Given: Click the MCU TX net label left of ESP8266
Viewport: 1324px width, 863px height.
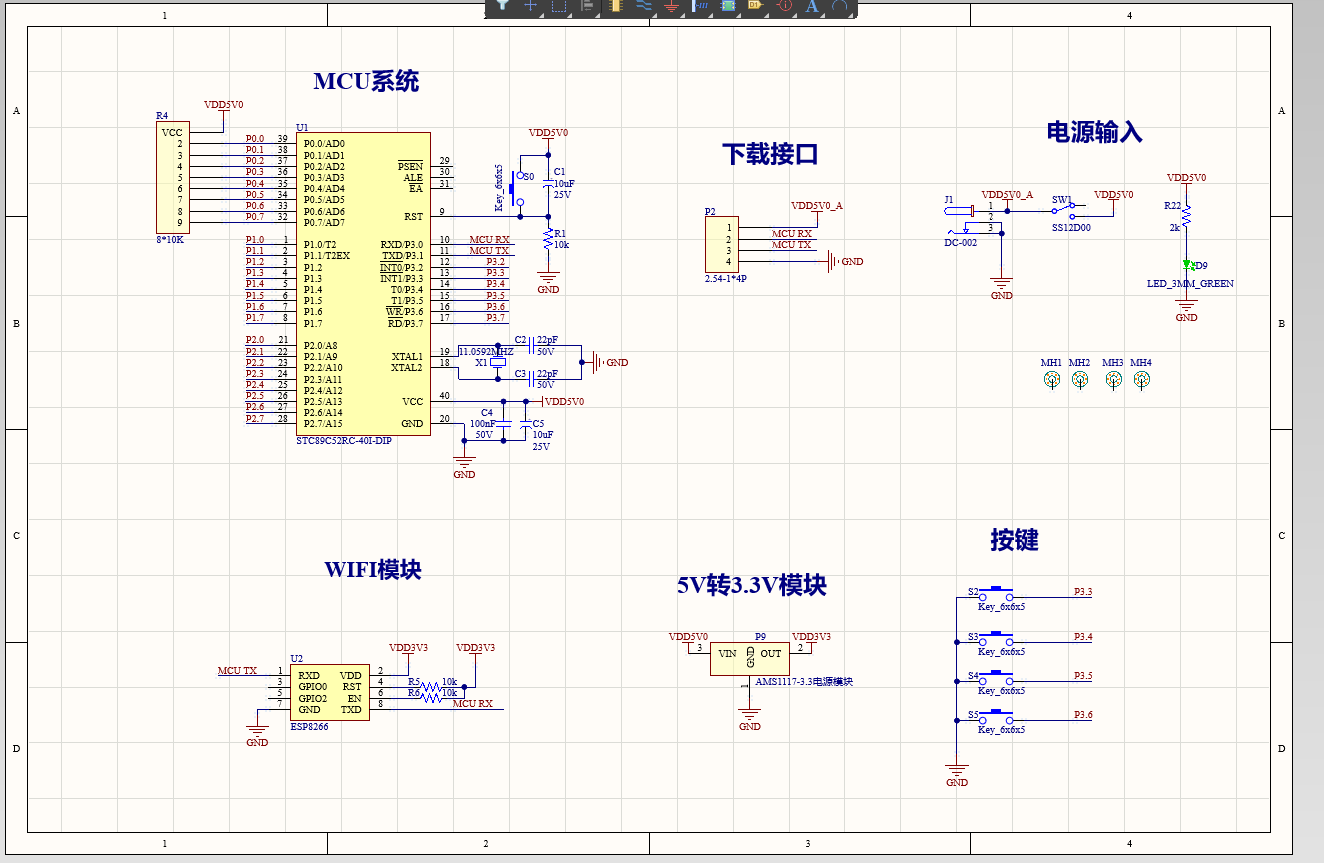Looking at the screenshot, I should [238, 670].
